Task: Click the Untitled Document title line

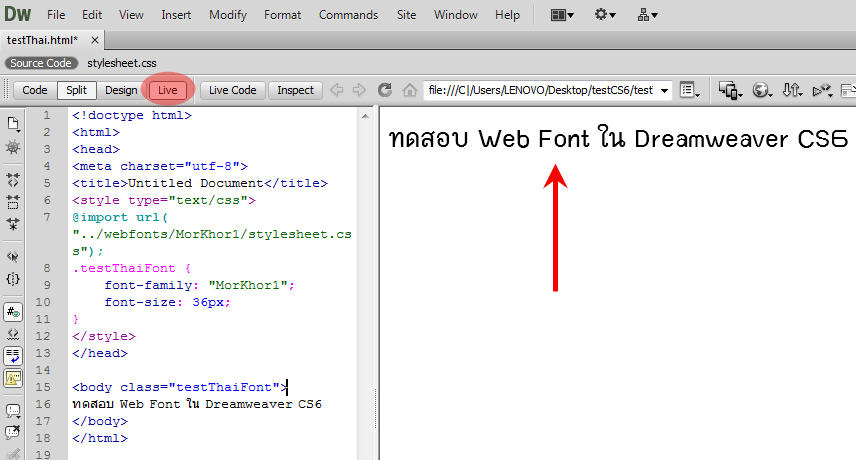Action: (x=200, y=183)
